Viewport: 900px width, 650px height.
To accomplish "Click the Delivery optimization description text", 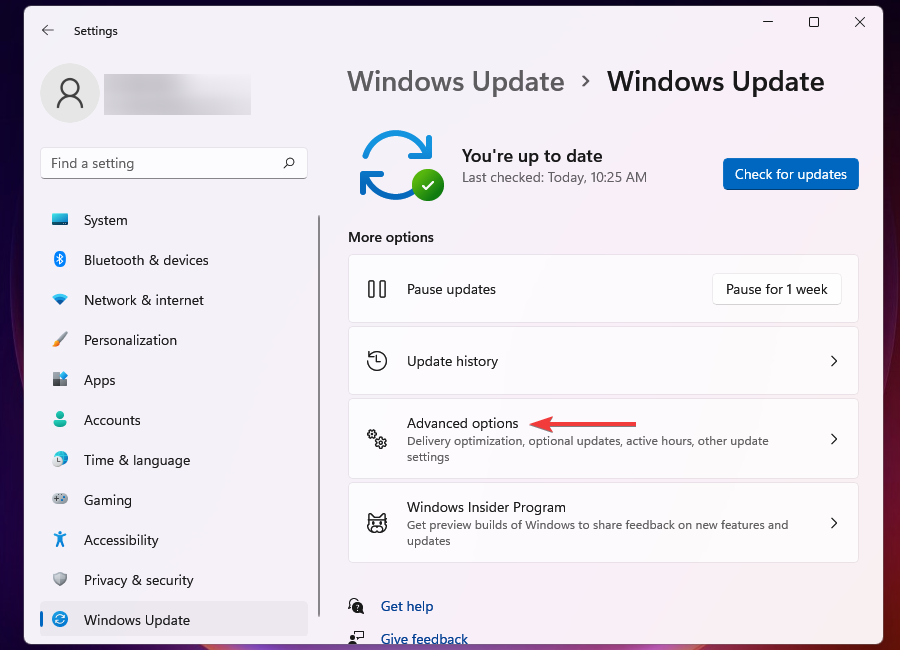I will (588, 448).
